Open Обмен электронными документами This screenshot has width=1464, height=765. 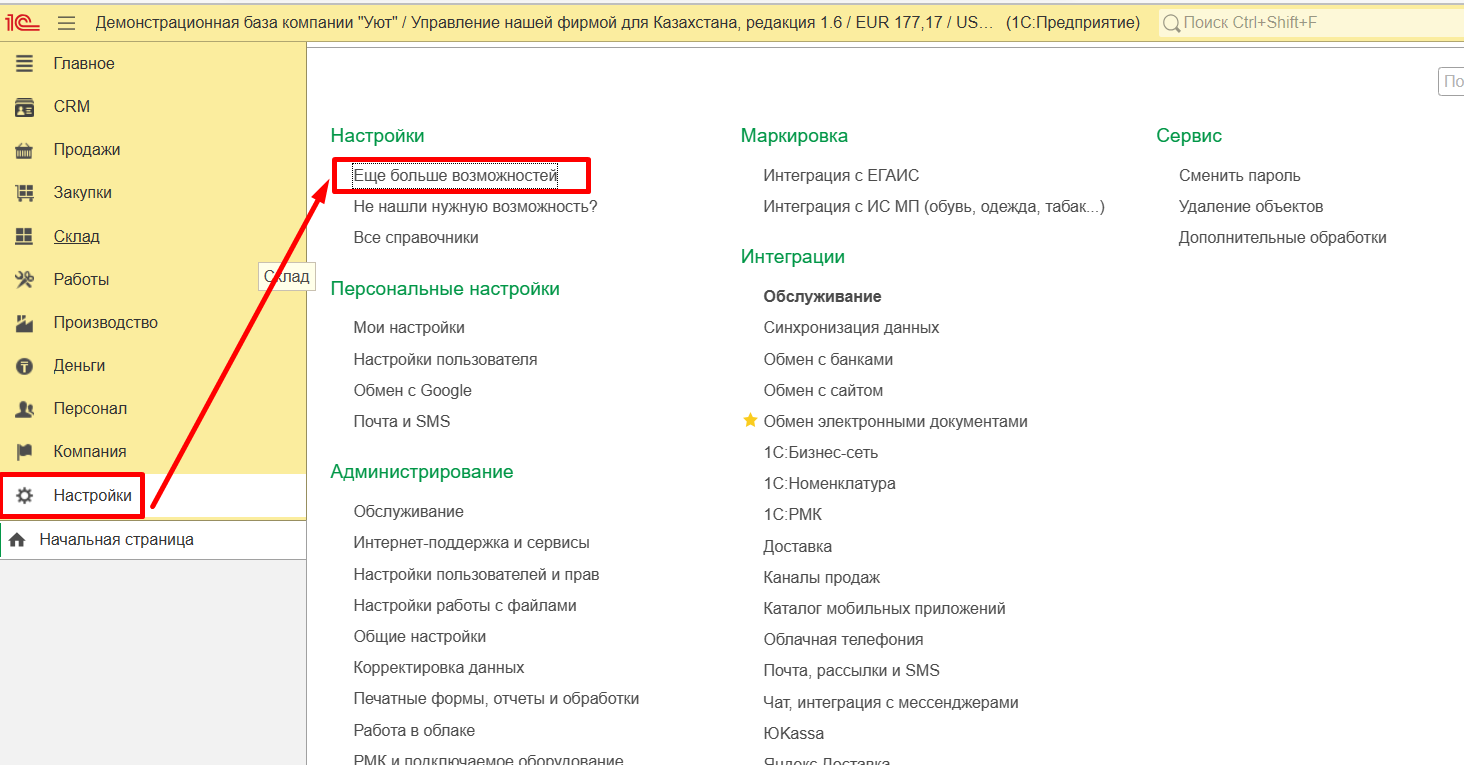point(895,421)
